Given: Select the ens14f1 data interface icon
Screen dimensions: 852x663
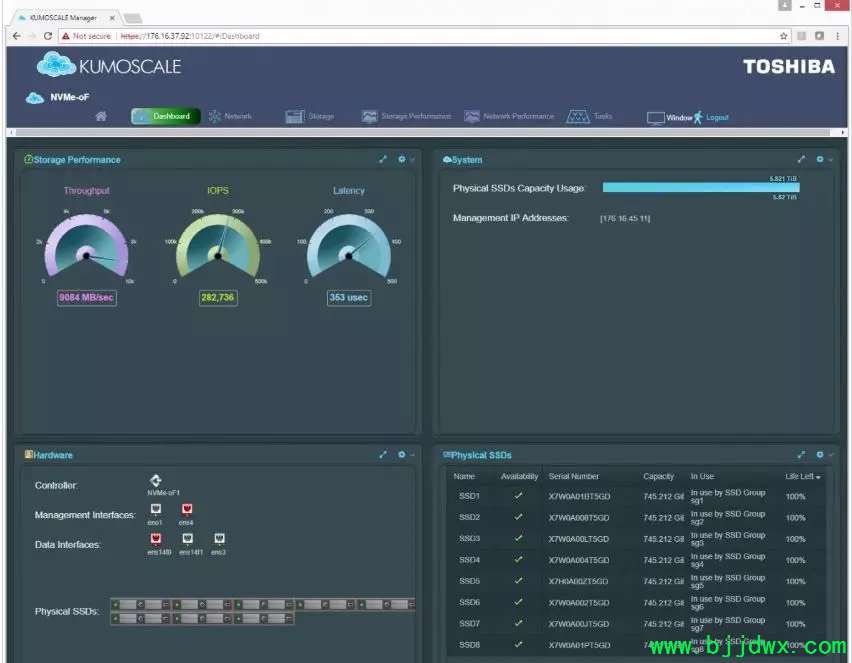Looking at the screenshot, I should coord(187,539).
